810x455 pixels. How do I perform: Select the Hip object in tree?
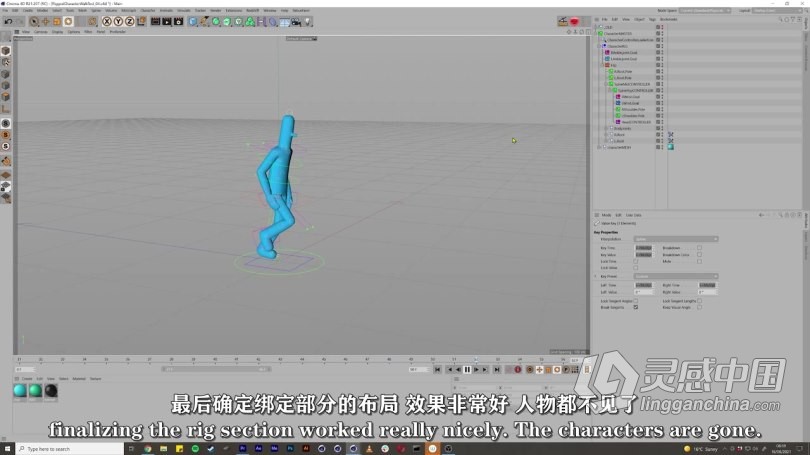coord(614,65)
